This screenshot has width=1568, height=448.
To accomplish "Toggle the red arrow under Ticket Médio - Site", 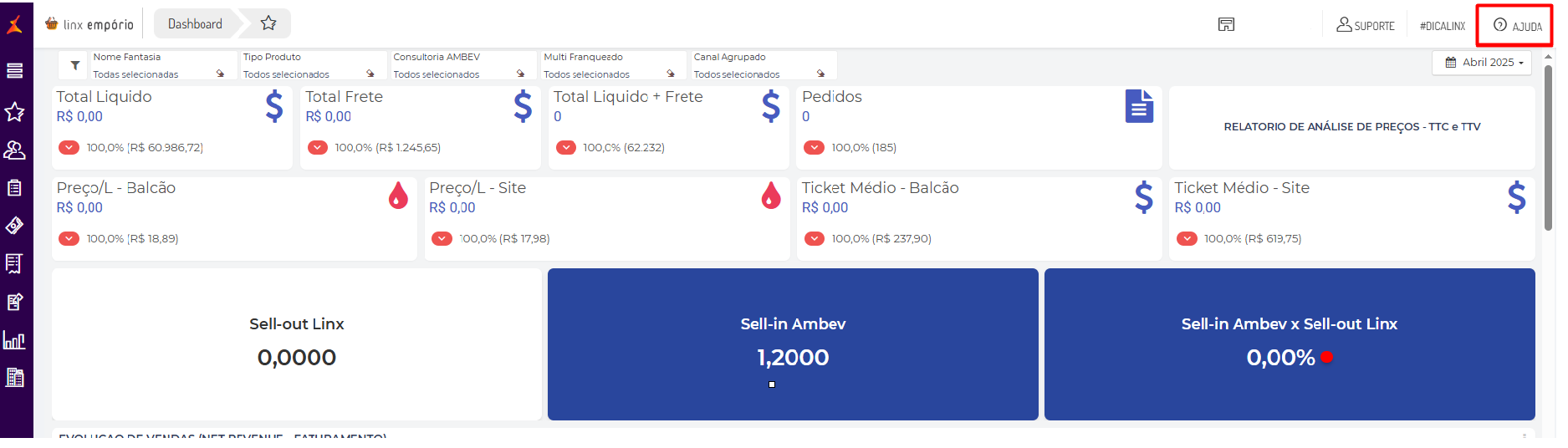I will [1187, 239].
